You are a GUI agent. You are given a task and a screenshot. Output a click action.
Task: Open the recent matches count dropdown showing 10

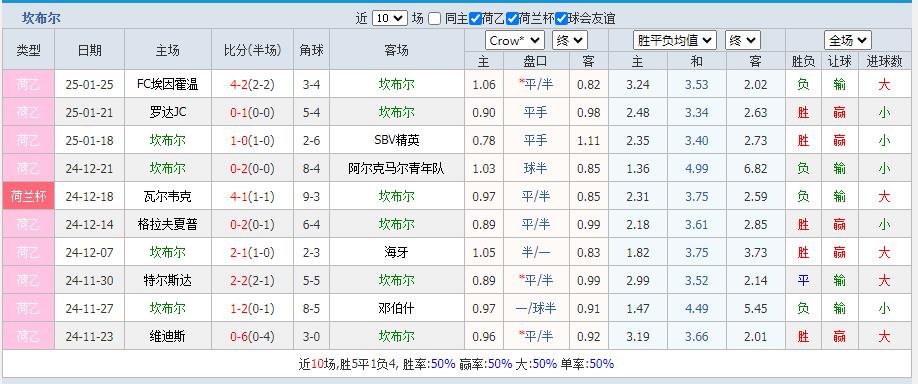point(389,18)
